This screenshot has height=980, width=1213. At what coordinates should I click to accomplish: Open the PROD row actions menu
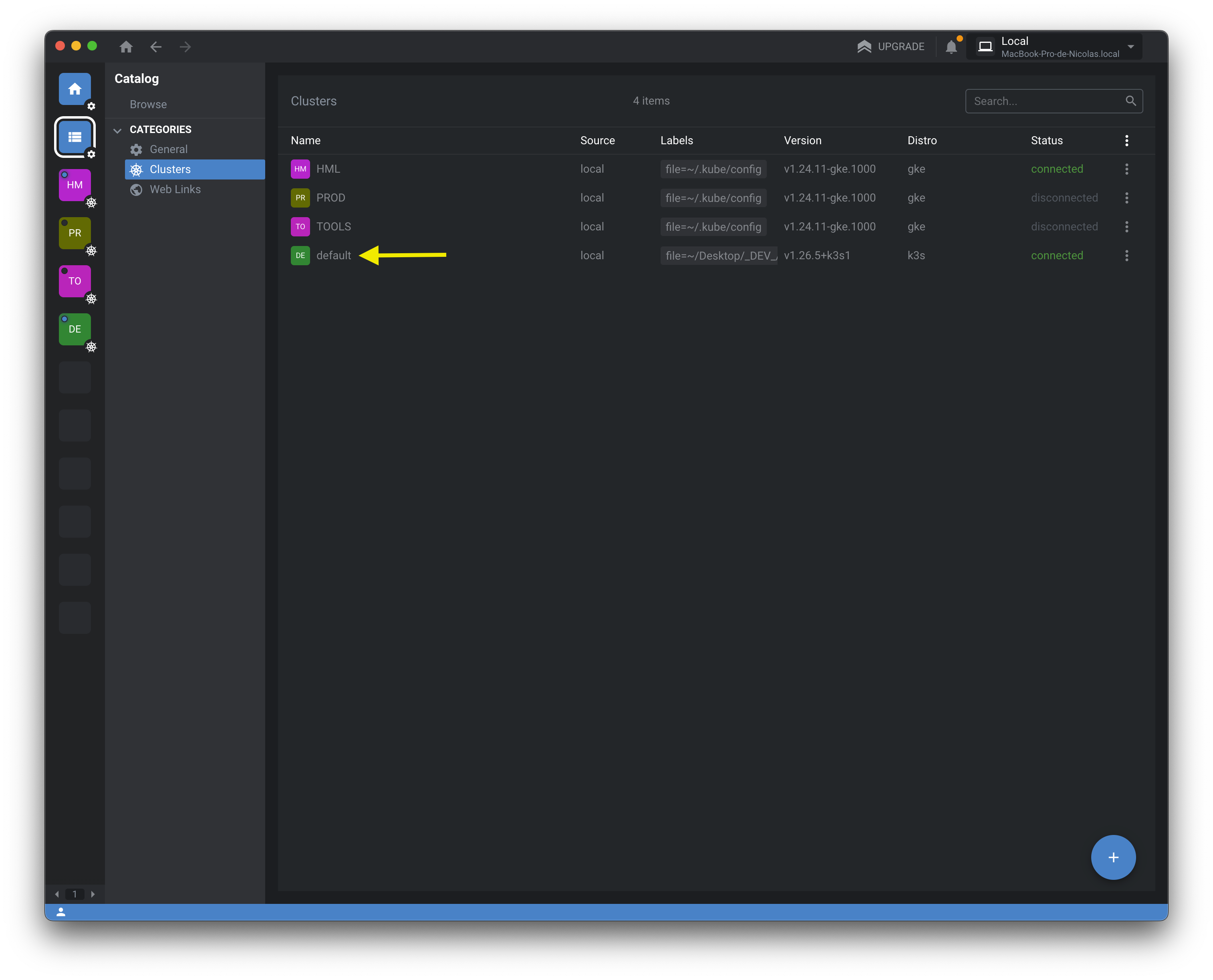(x=1126, y=198)
